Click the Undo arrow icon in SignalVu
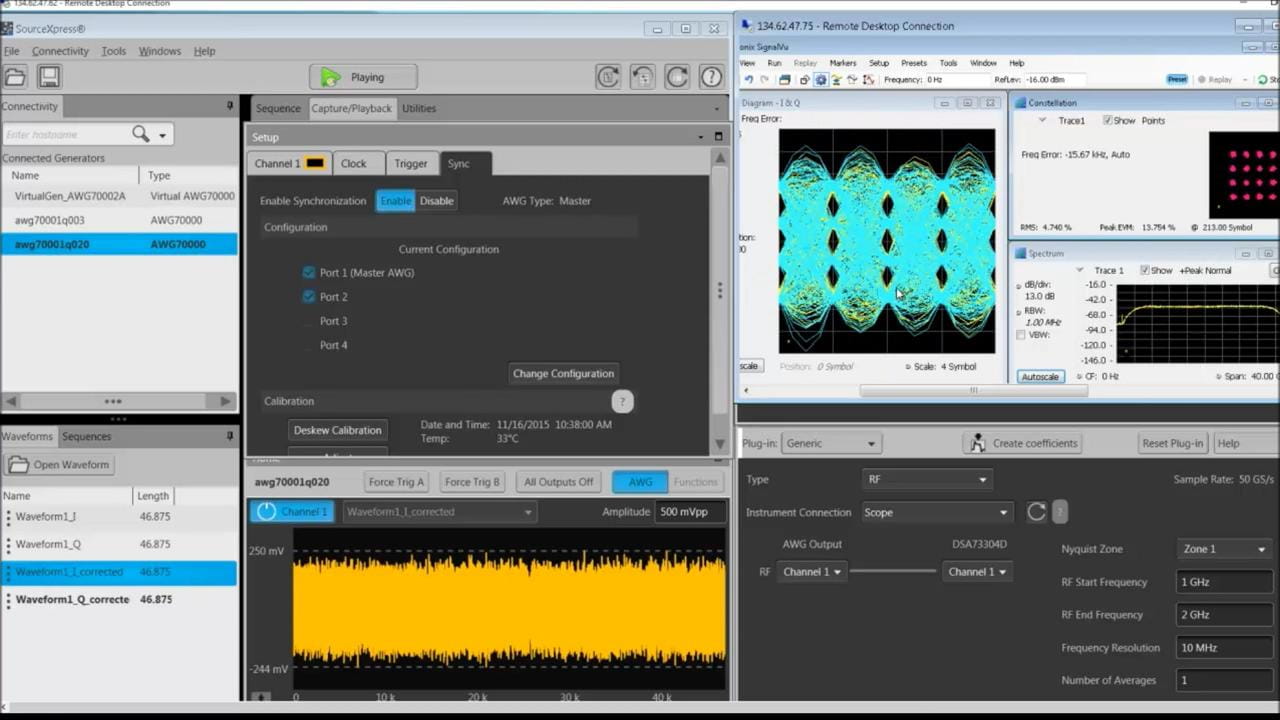The image size is (1280, 720). click(x=749, y=79)
